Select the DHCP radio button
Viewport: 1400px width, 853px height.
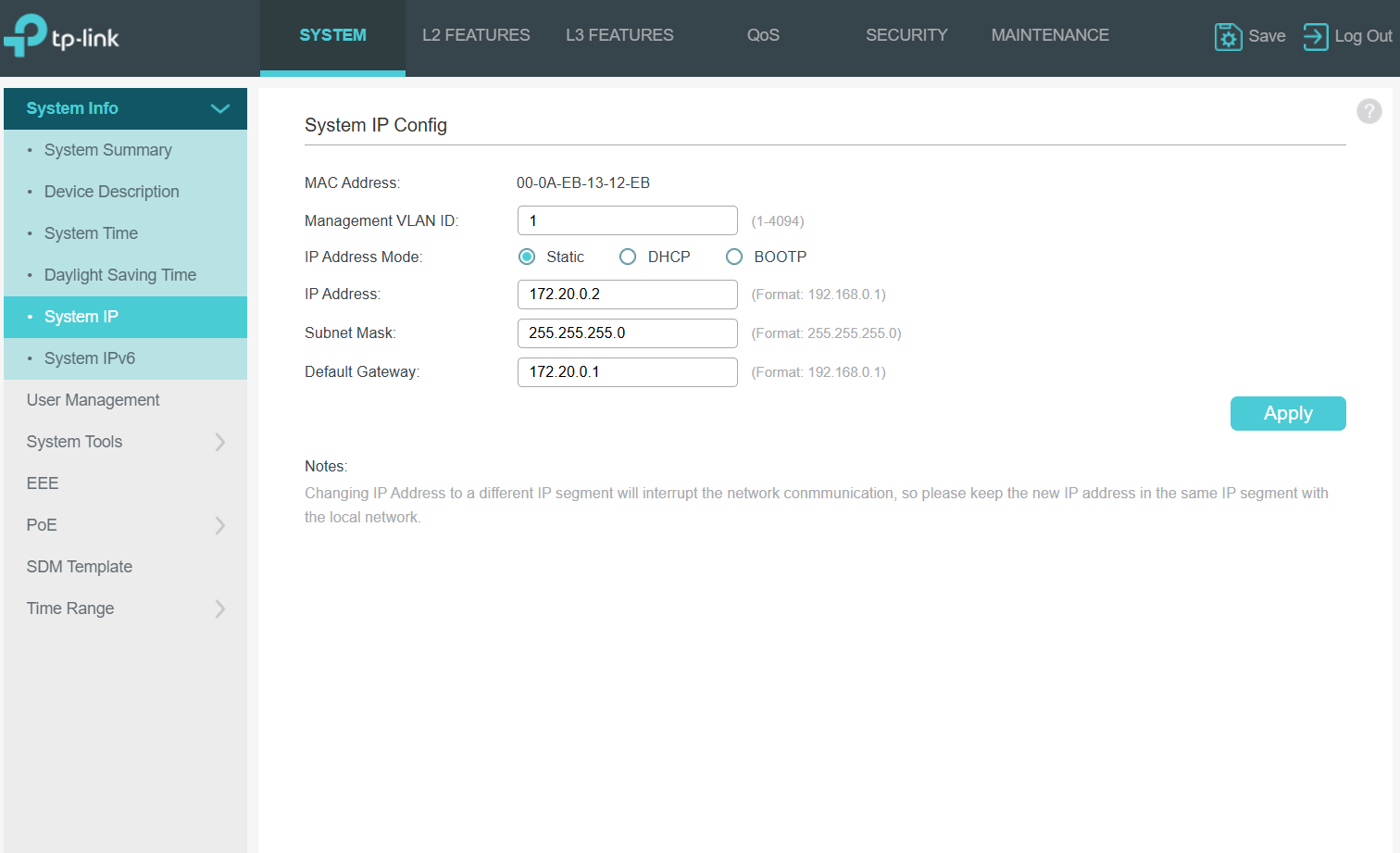click(628, 257)
